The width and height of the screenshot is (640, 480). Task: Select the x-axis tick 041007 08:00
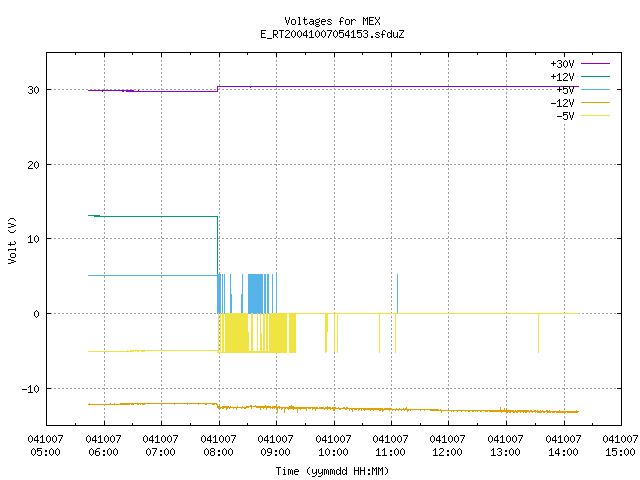pos(218,446)
